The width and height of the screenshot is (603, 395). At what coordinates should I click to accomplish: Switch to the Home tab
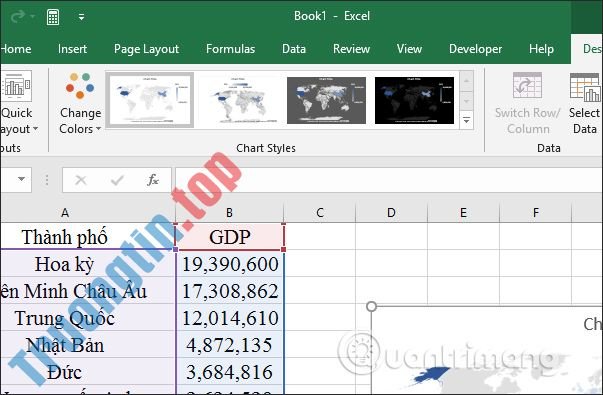(16, 49)
